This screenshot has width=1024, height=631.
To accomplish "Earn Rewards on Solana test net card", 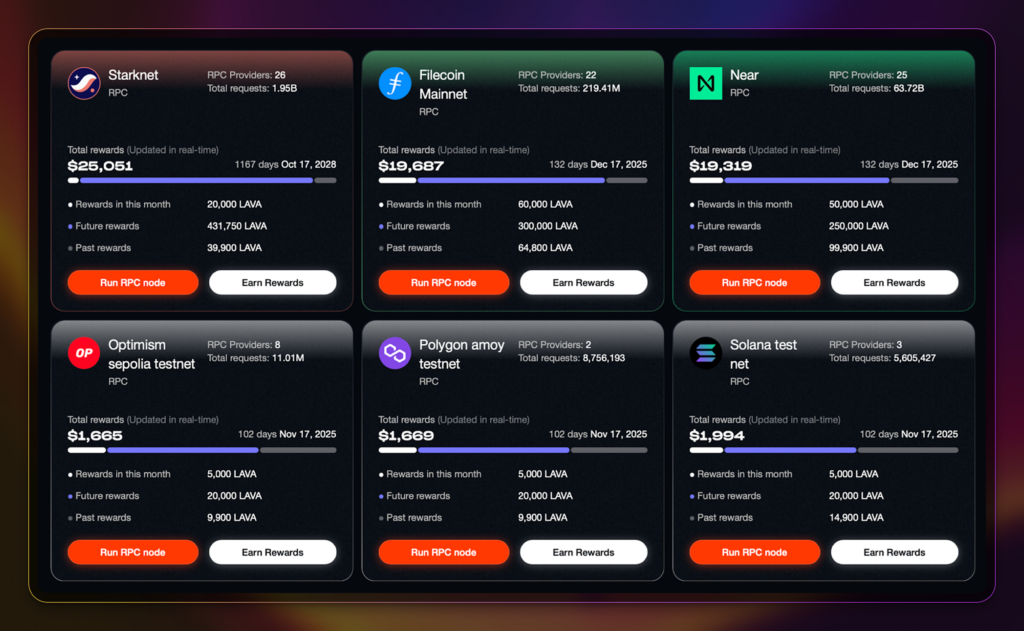I will tap(894, 552).
